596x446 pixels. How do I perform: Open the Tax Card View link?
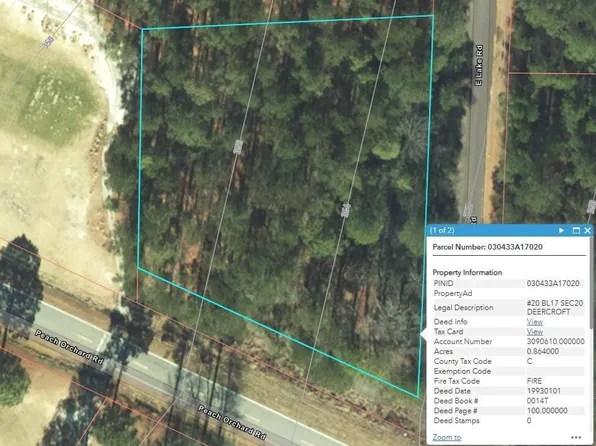(534, 332)
